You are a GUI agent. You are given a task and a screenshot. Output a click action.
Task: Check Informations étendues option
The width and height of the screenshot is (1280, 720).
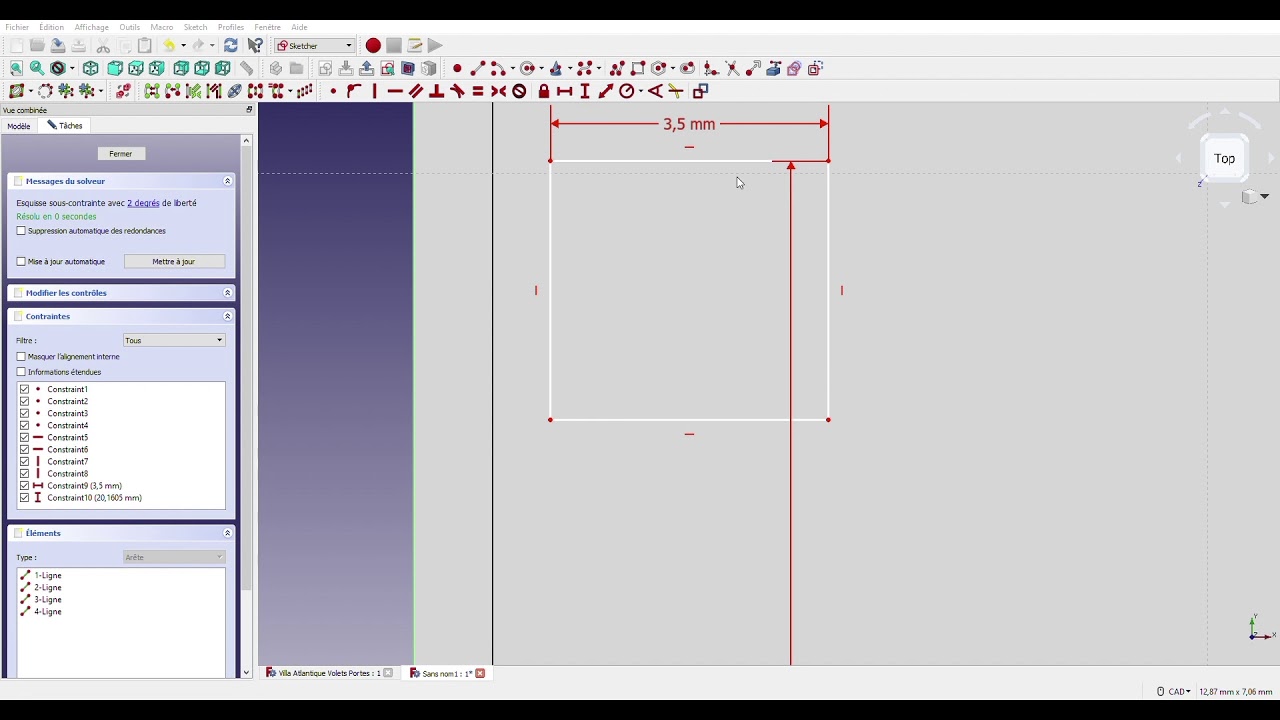(21, 372)
